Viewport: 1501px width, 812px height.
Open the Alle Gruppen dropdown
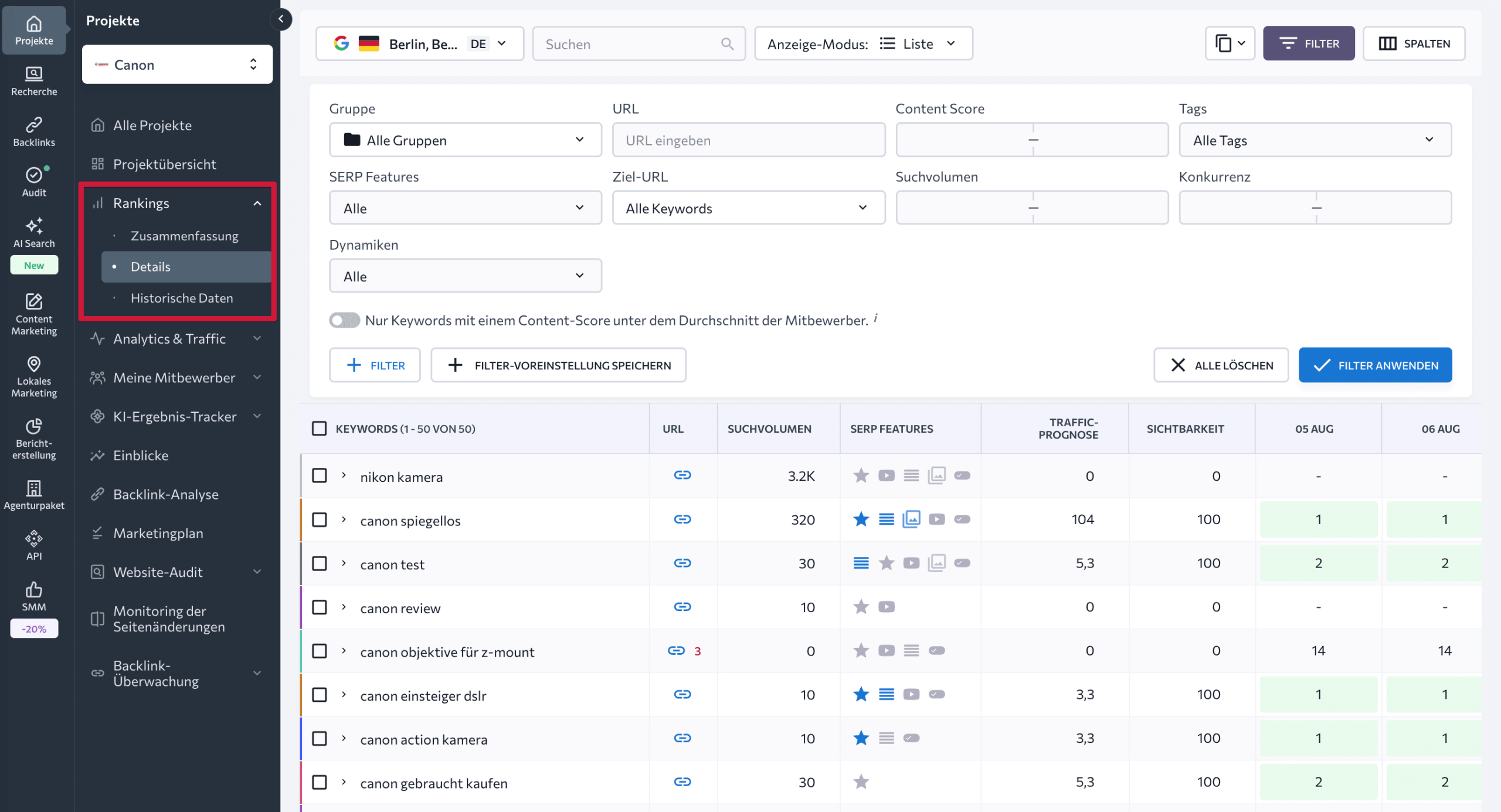(465, 140)
